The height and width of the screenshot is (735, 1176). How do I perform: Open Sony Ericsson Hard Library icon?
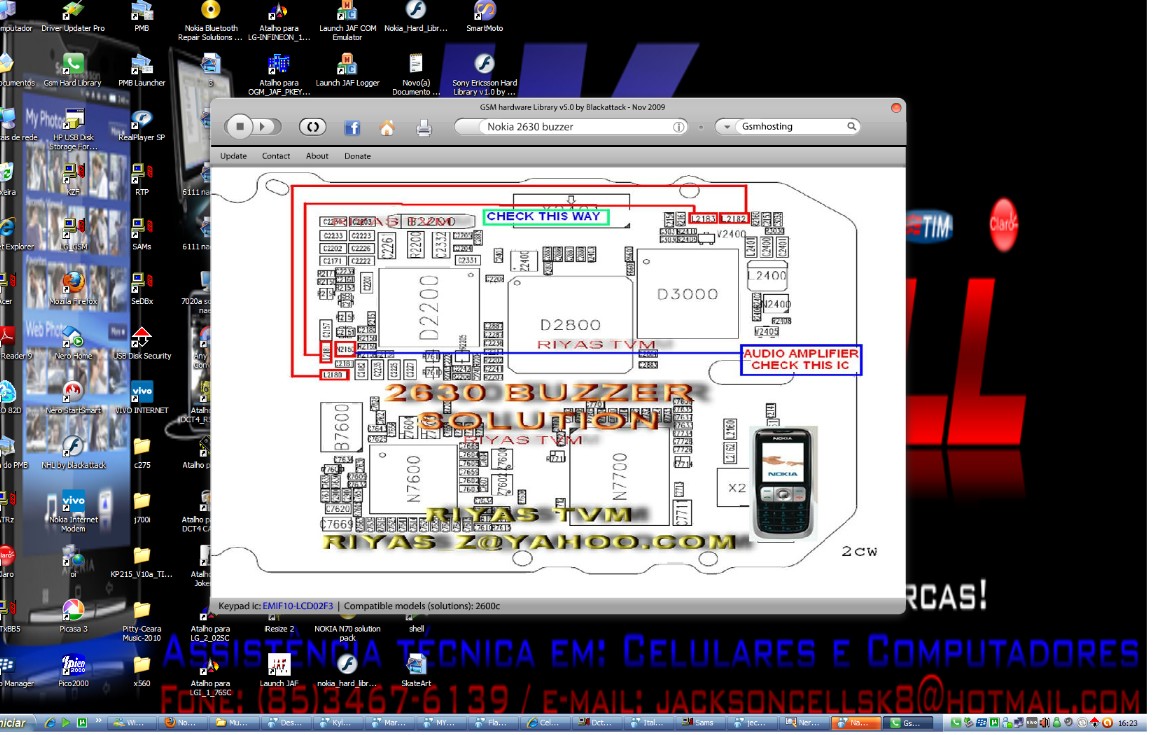pyautogui.click(x=484, y=76)
